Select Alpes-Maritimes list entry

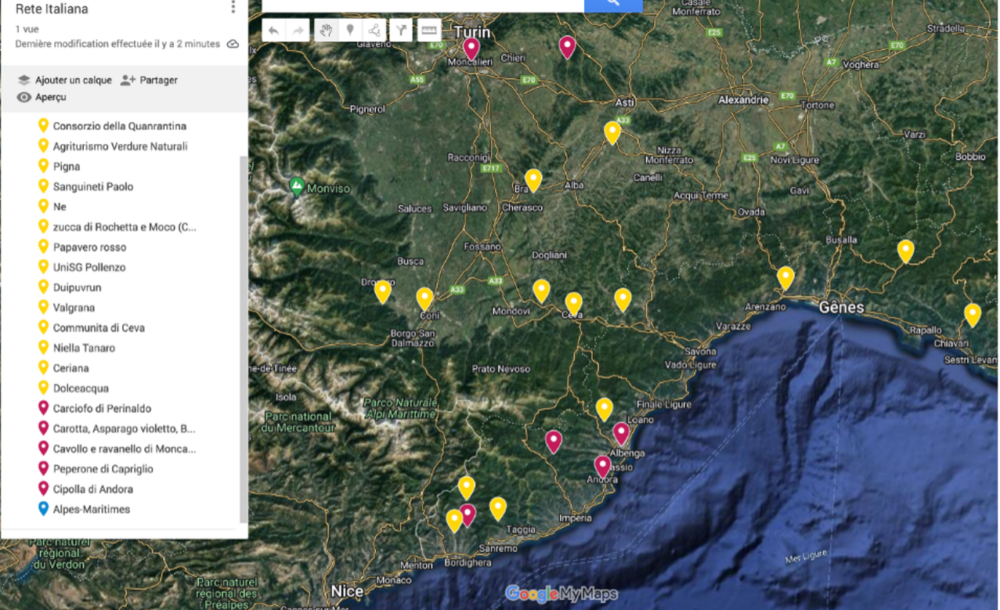coord(91,510)
